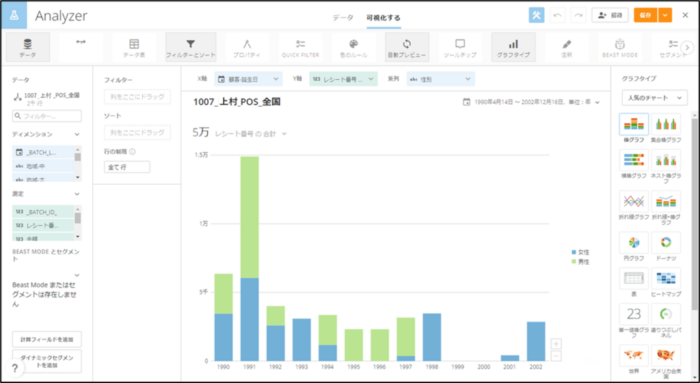Click the データ表 table icon

(134, 47)
